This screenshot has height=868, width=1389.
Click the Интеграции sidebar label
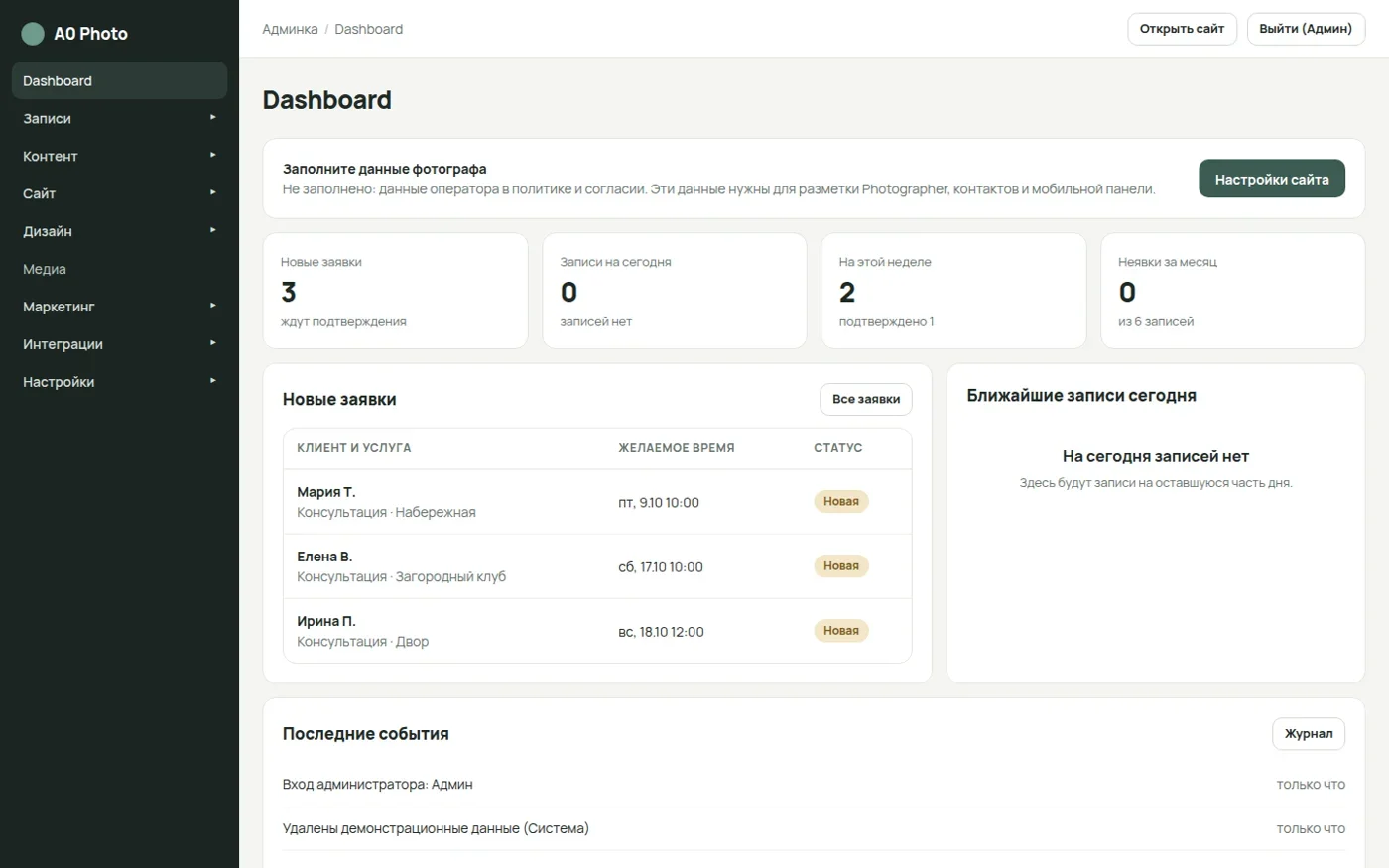(63, 345)
